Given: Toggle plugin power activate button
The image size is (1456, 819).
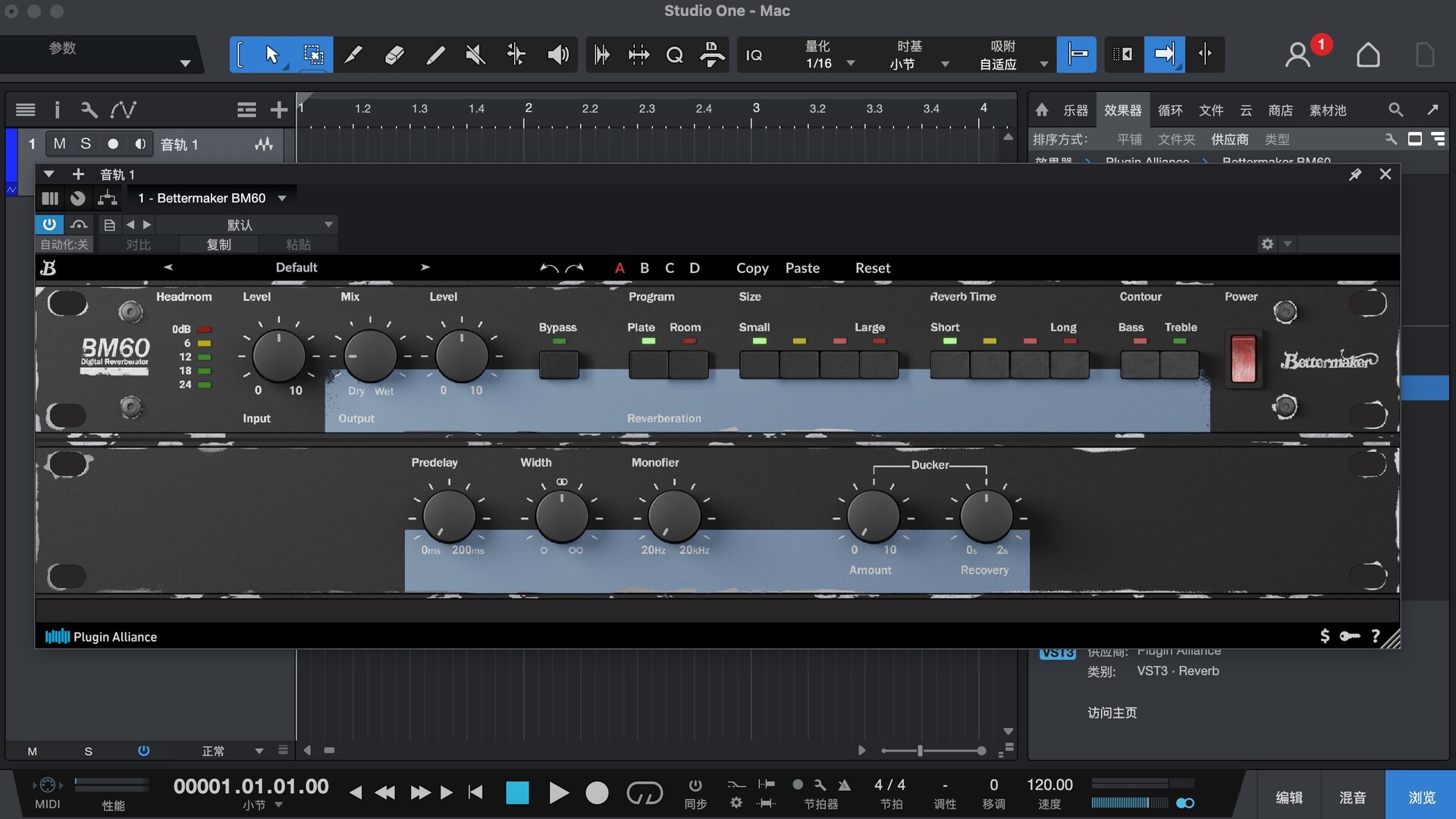Looking at the screenshot, I should [x=49, y=224].
